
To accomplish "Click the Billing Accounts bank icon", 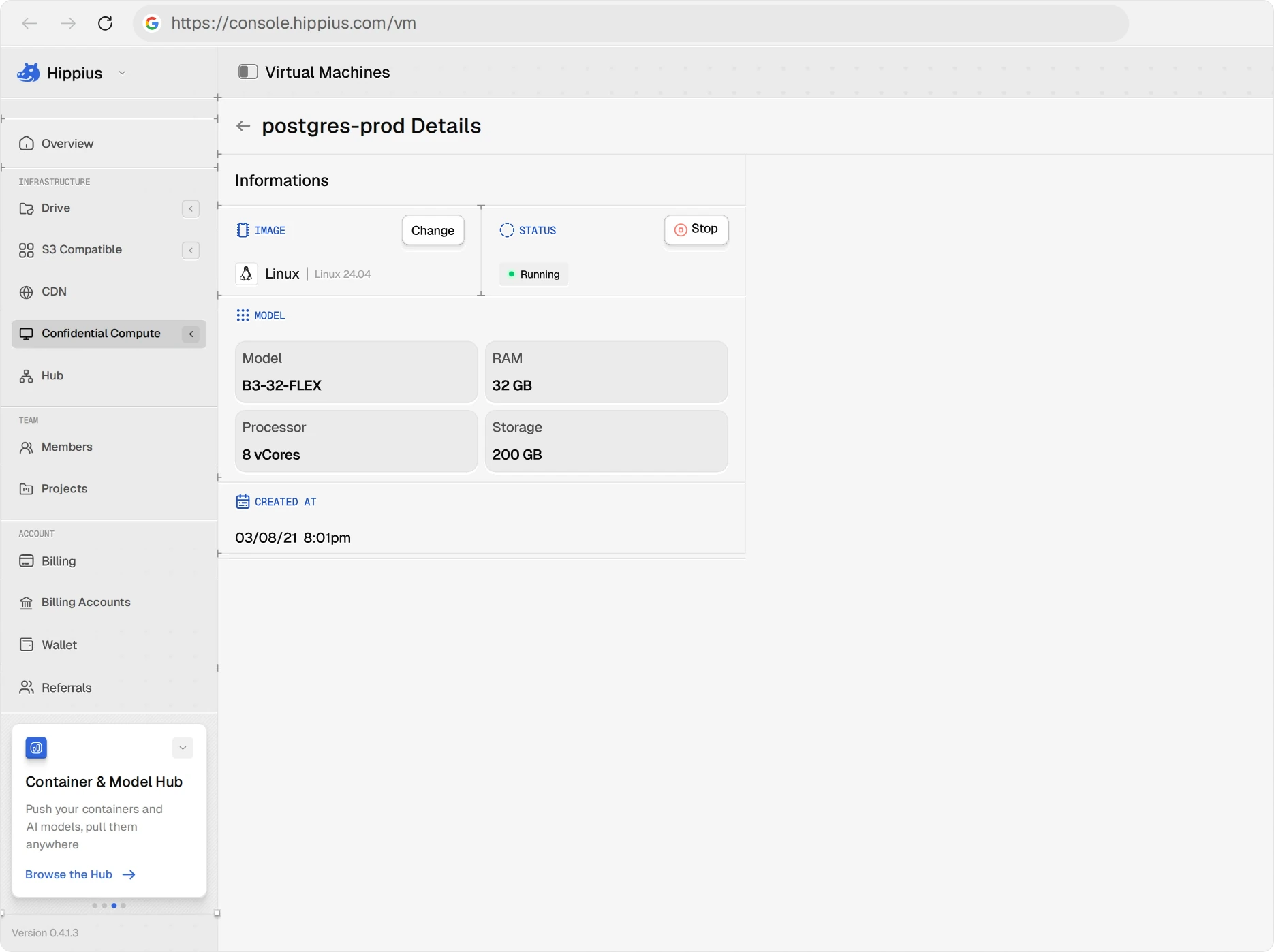I will click(27, 603).
